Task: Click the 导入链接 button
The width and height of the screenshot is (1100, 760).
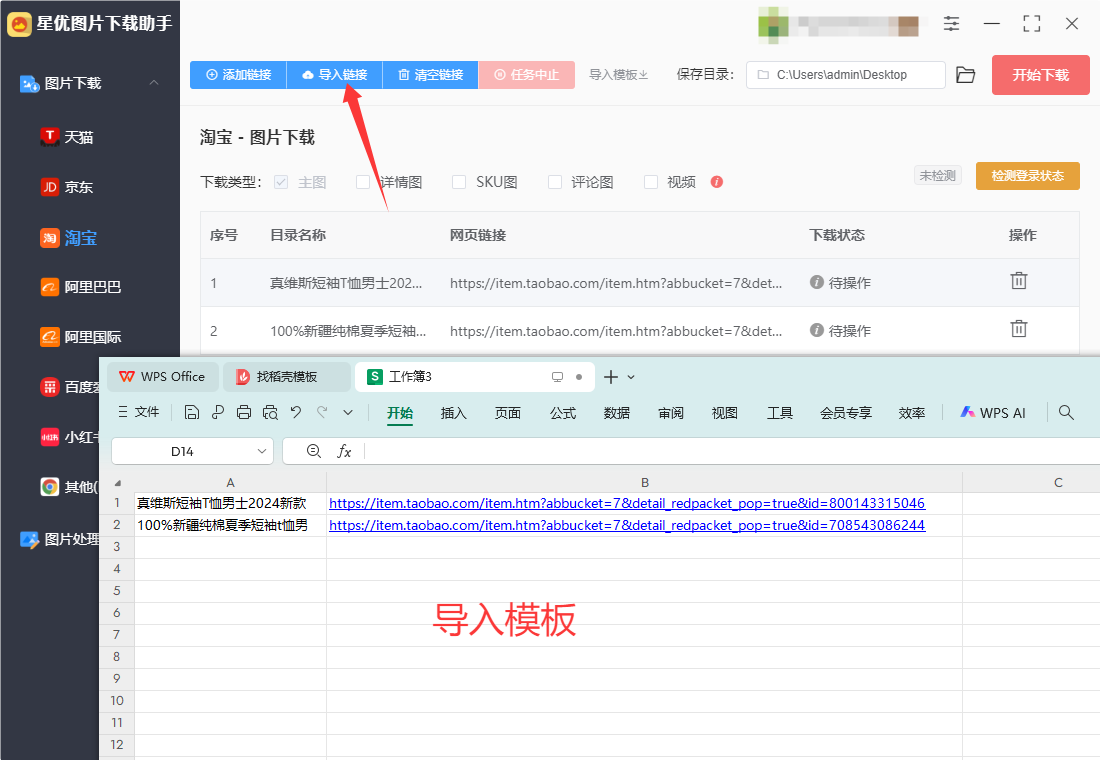Action: pyautogui.click(x=335, y=75)
